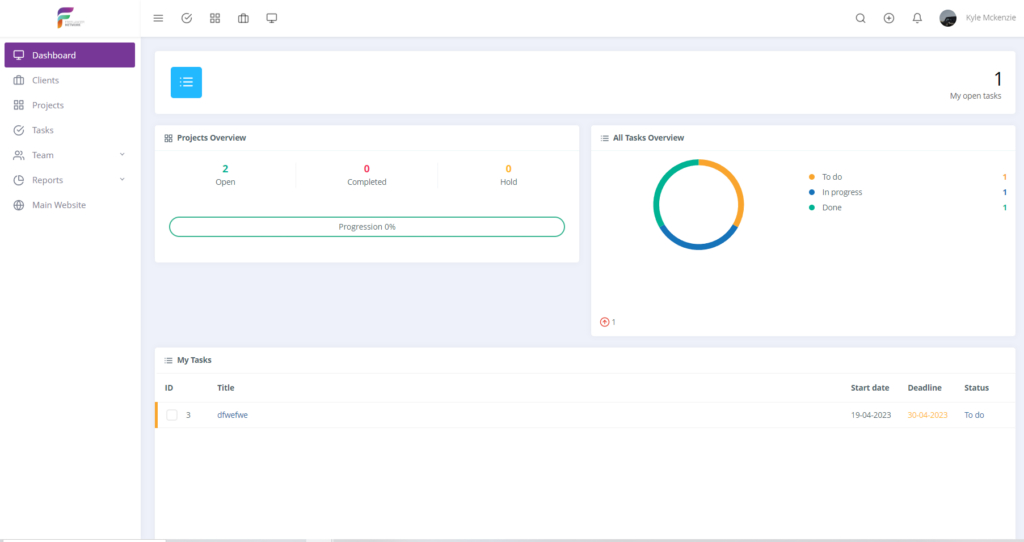Click the projects grid icon in top bar
1024x542 pixels.
(x=215, y=18)
